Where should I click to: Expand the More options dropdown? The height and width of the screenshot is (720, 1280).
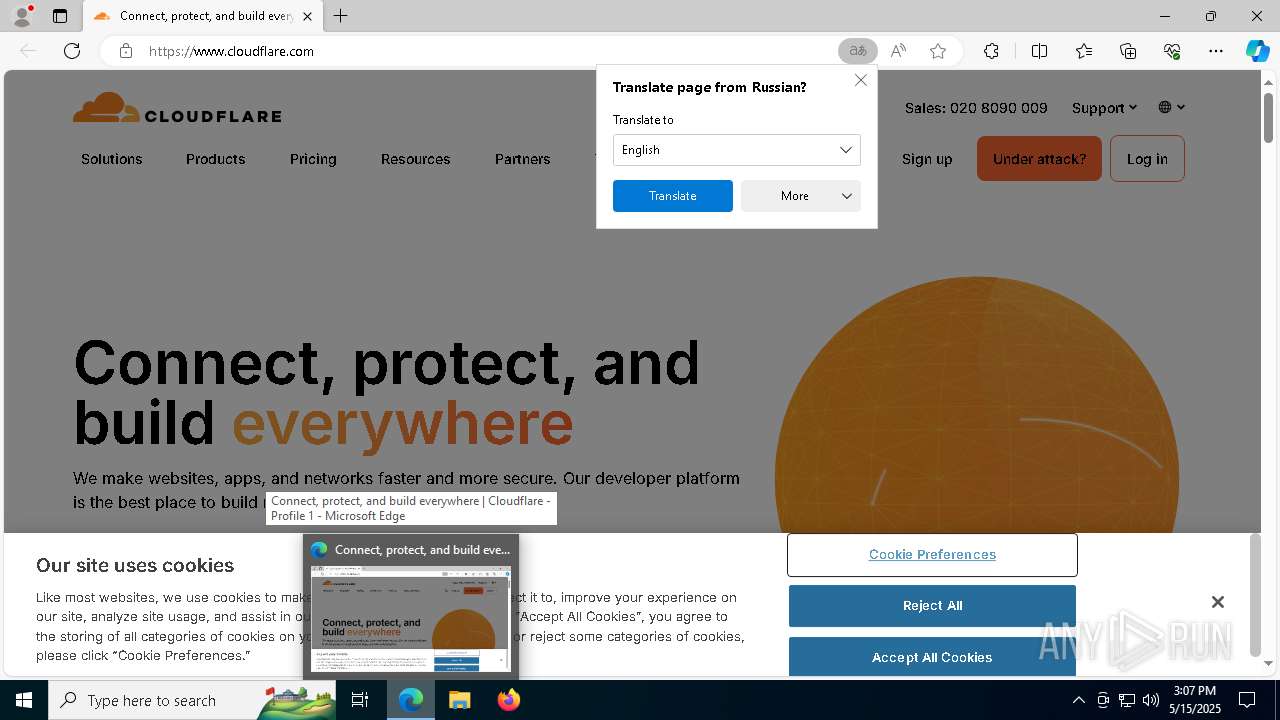pos(800,196)
